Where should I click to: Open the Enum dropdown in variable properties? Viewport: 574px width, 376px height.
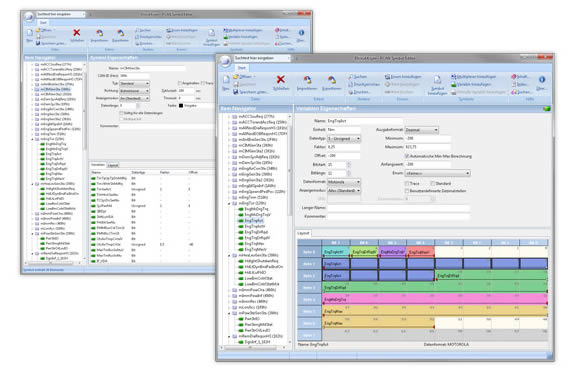tap(437, 173)
